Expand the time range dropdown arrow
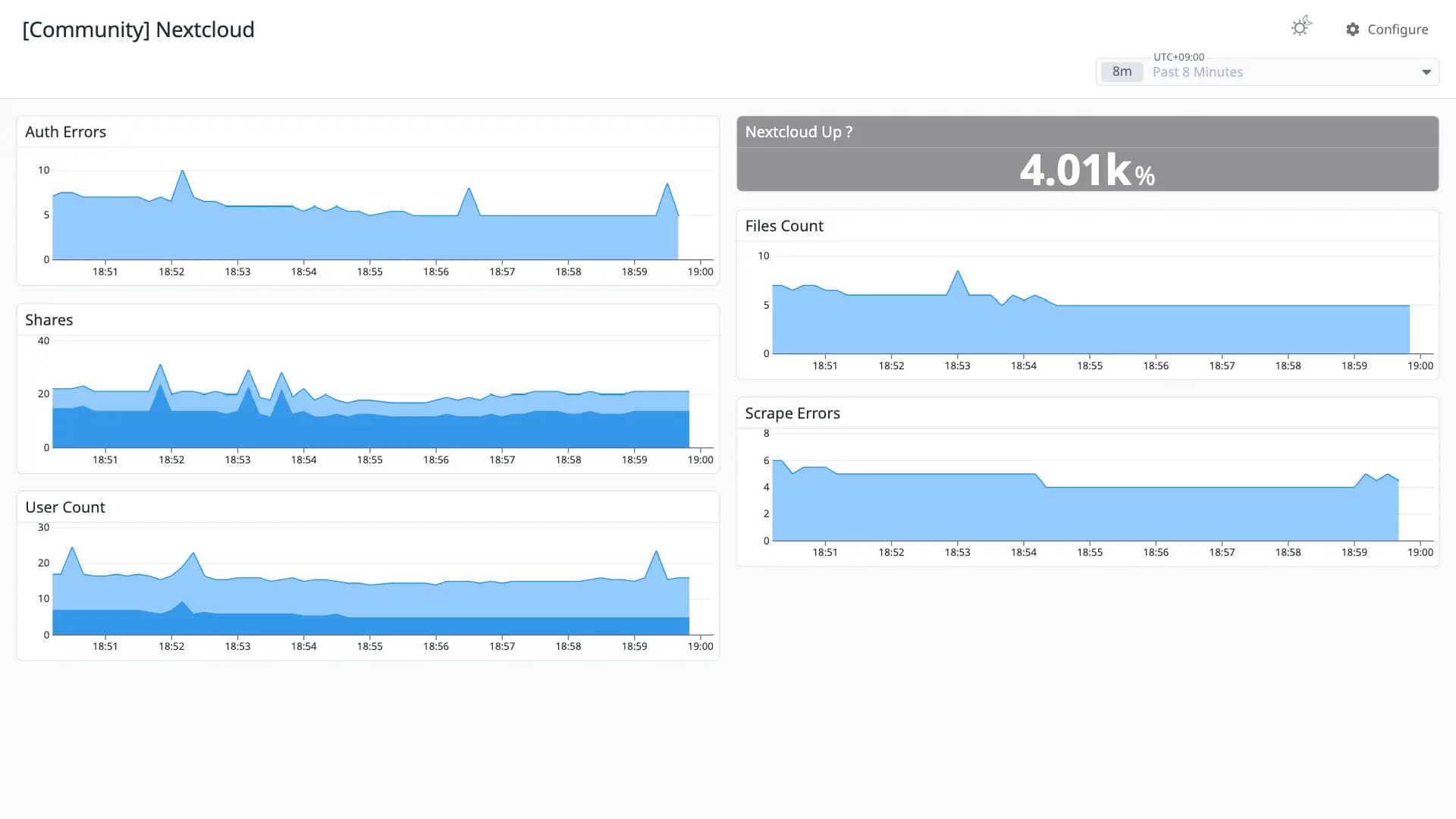The image size is (1456, 819). 1426,72
